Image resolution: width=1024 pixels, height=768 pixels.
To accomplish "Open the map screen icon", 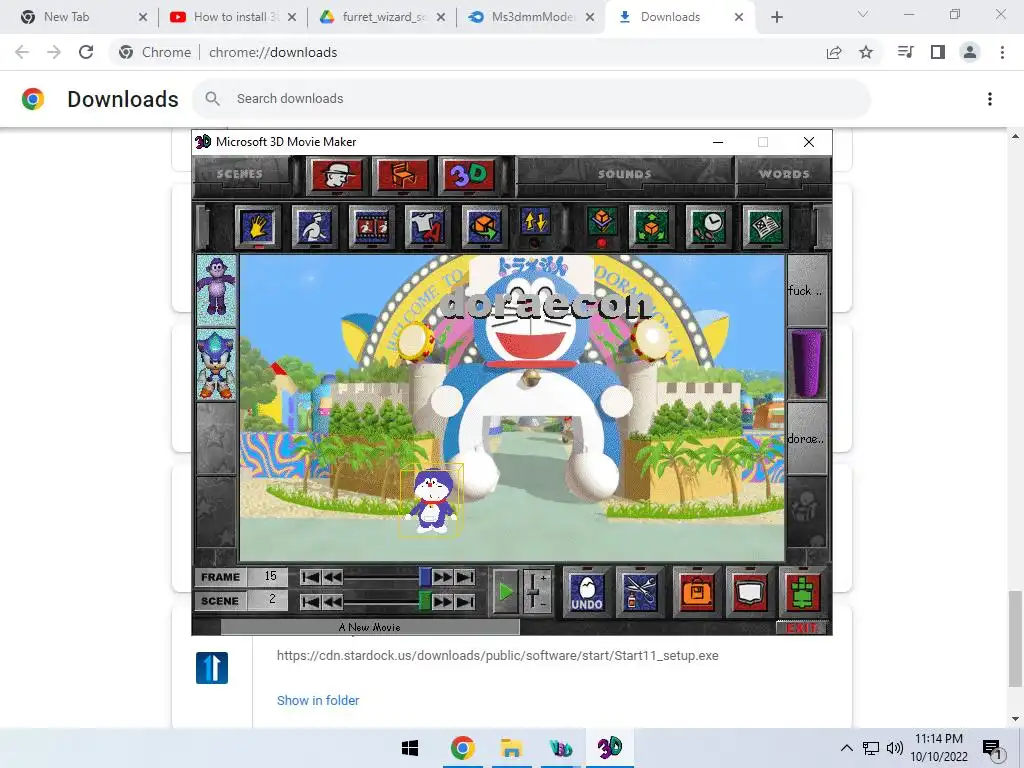I will (750, 592).
